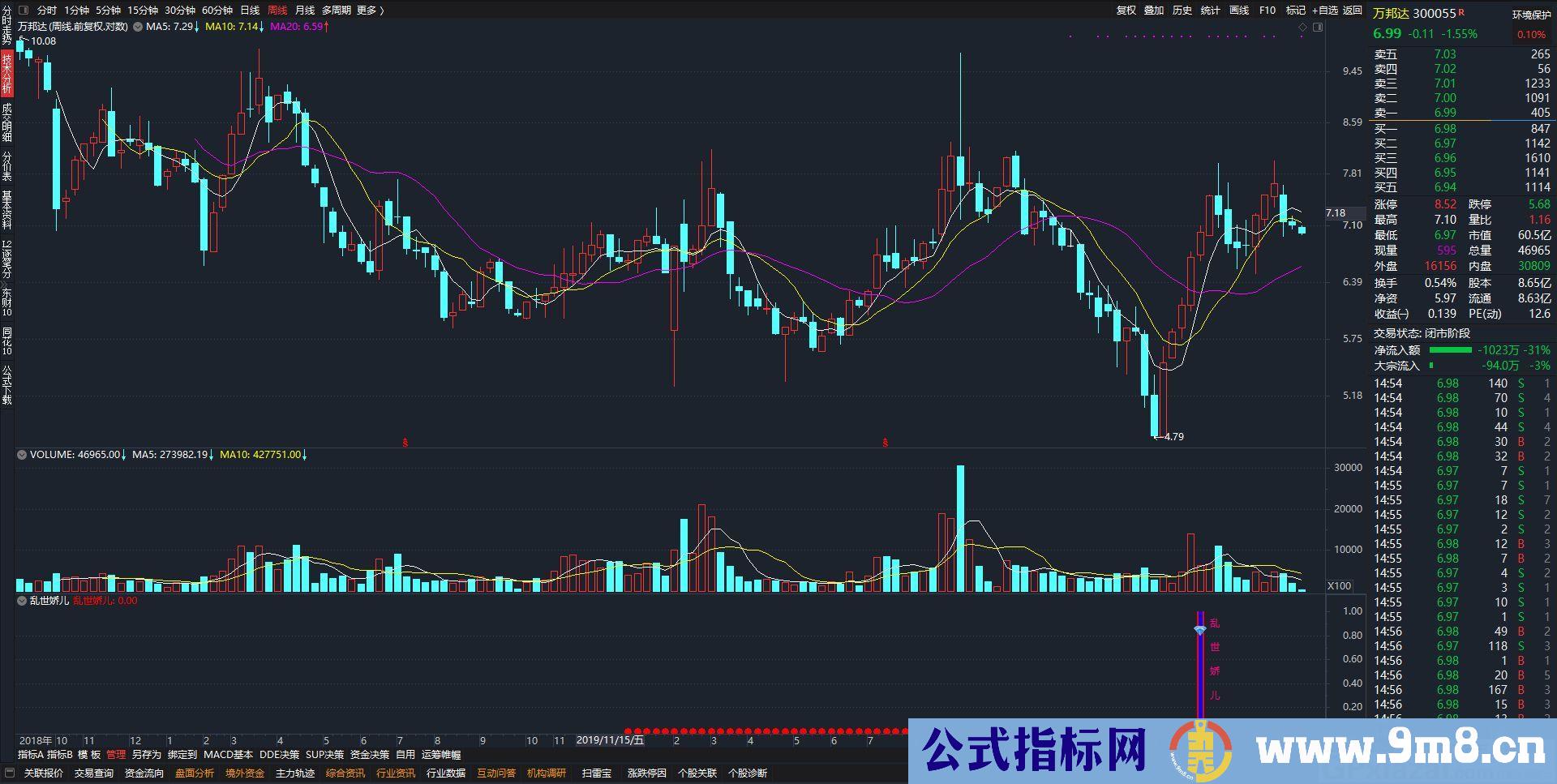1557x784 pixels.
Task: Open 历史 history view
Action: [x=1182, y=11]
